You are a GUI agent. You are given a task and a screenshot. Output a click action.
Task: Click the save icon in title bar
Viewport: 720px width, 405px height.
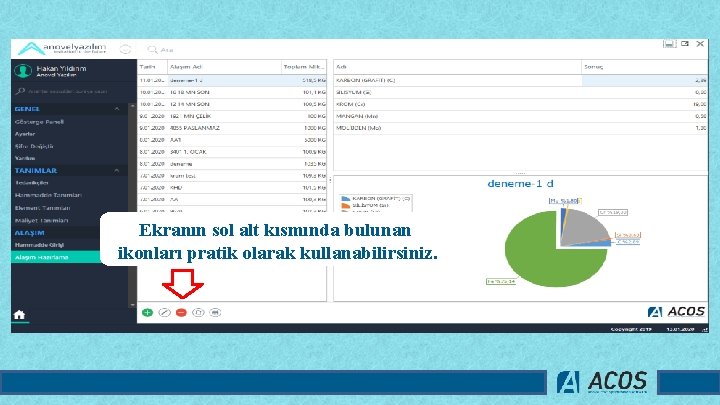click(x=669, y=44)
